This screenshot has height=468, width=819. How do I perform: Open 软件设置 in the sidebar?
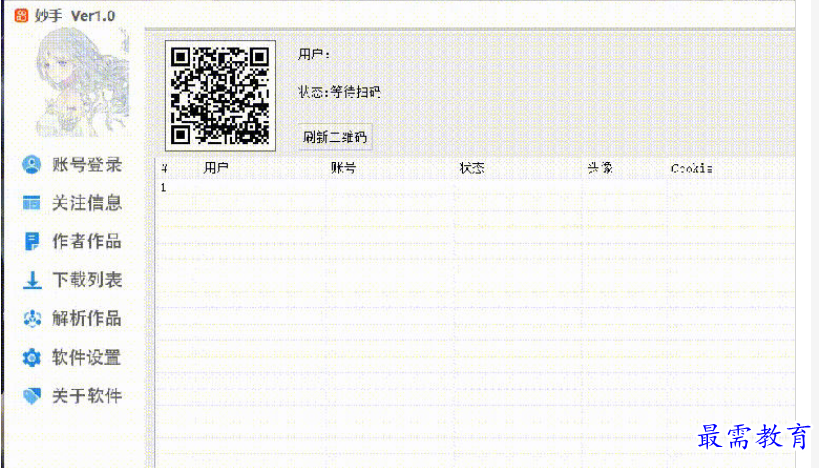coord(72,357)
